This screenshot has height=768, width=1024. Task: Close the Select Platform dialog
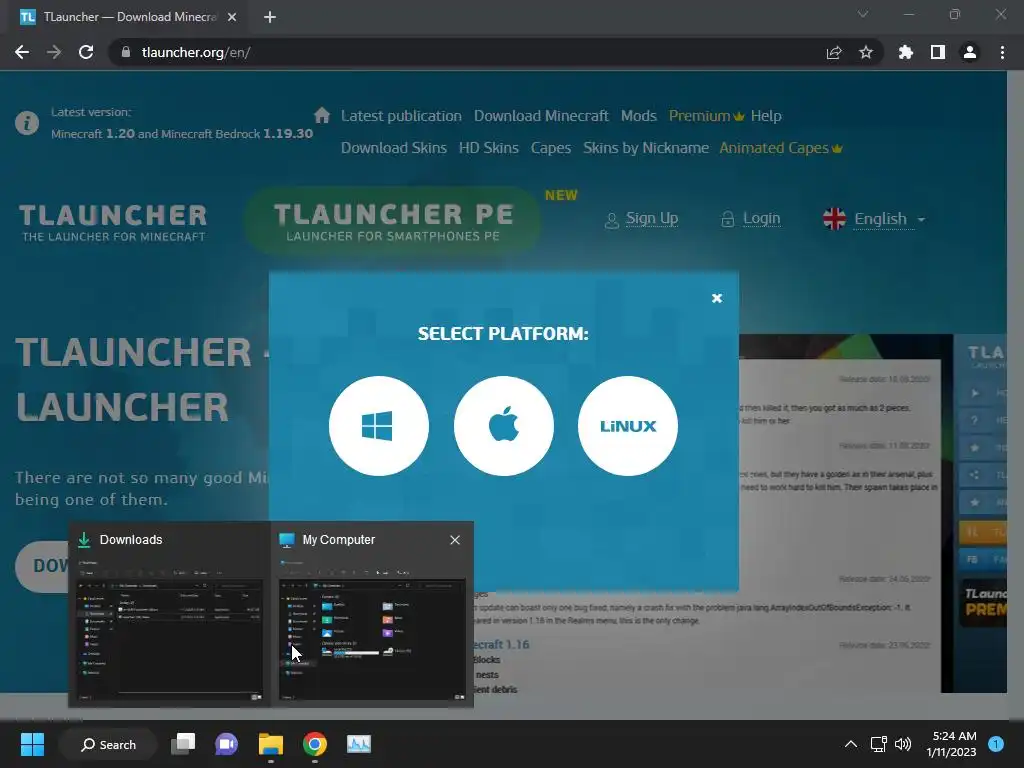coord(716,298)
